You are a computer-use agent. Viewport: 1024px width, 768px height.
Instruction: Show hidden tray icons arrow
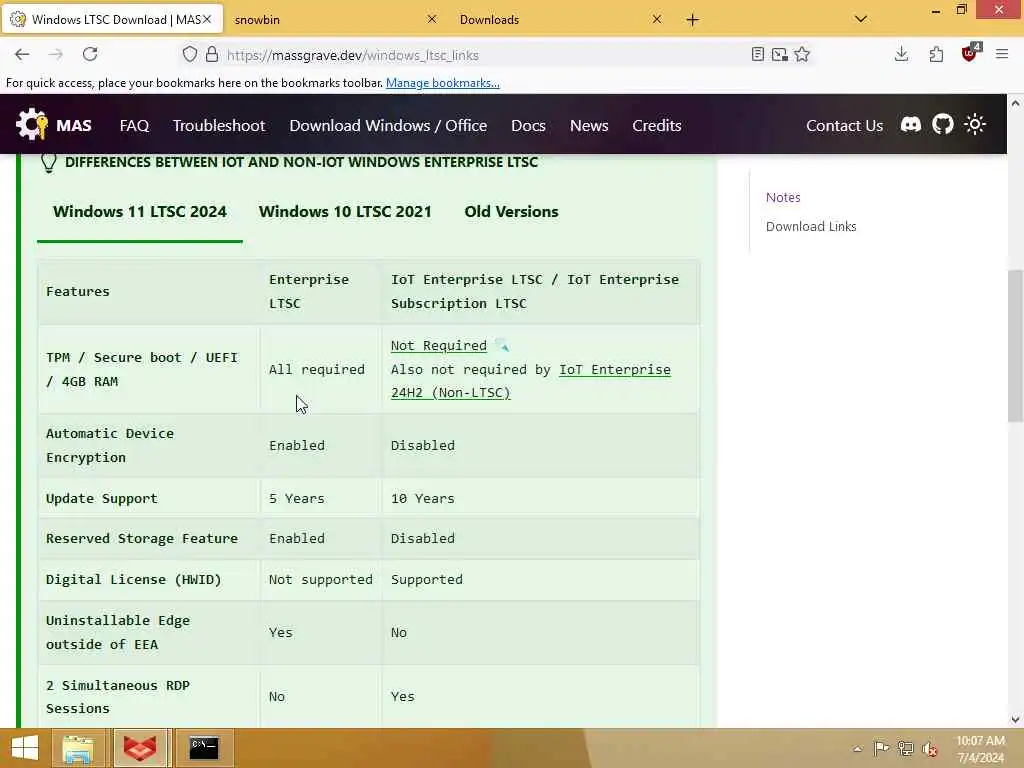(857, 749)
